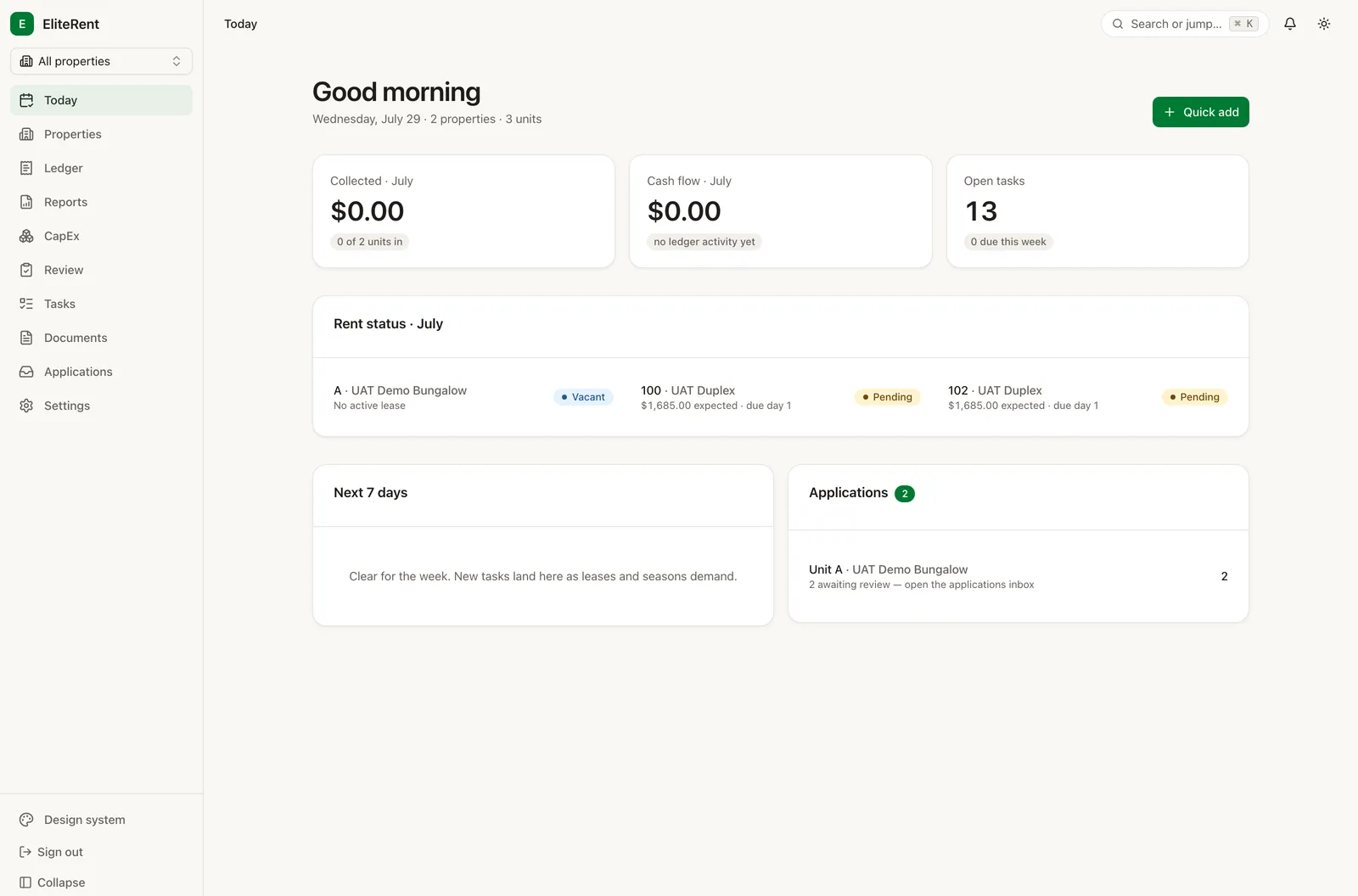Click the Good morning heading
Viewport: 1358px width, 896px height.
tap(396, 92)
